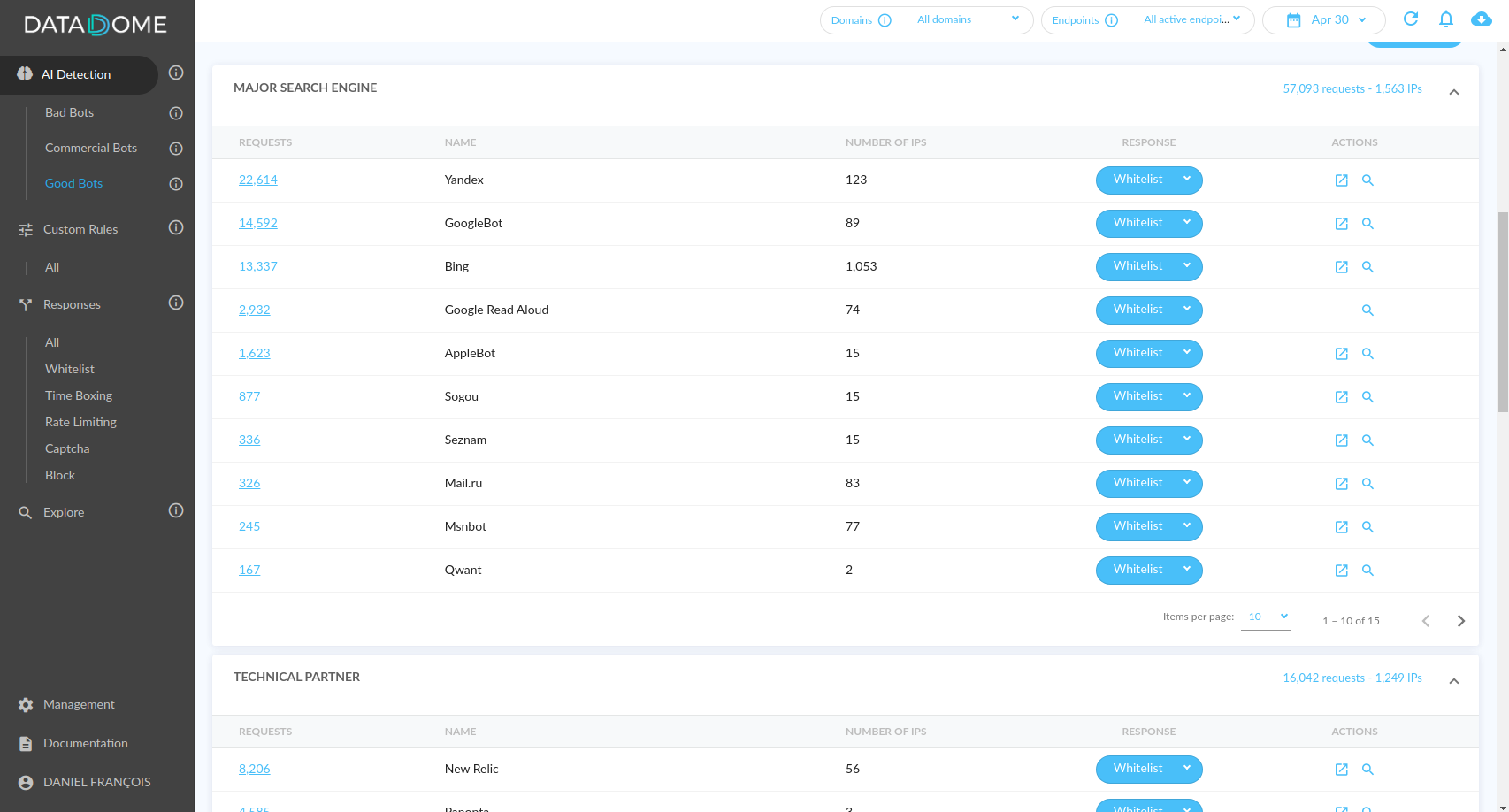Select Time Boxing under Responses

79,395
